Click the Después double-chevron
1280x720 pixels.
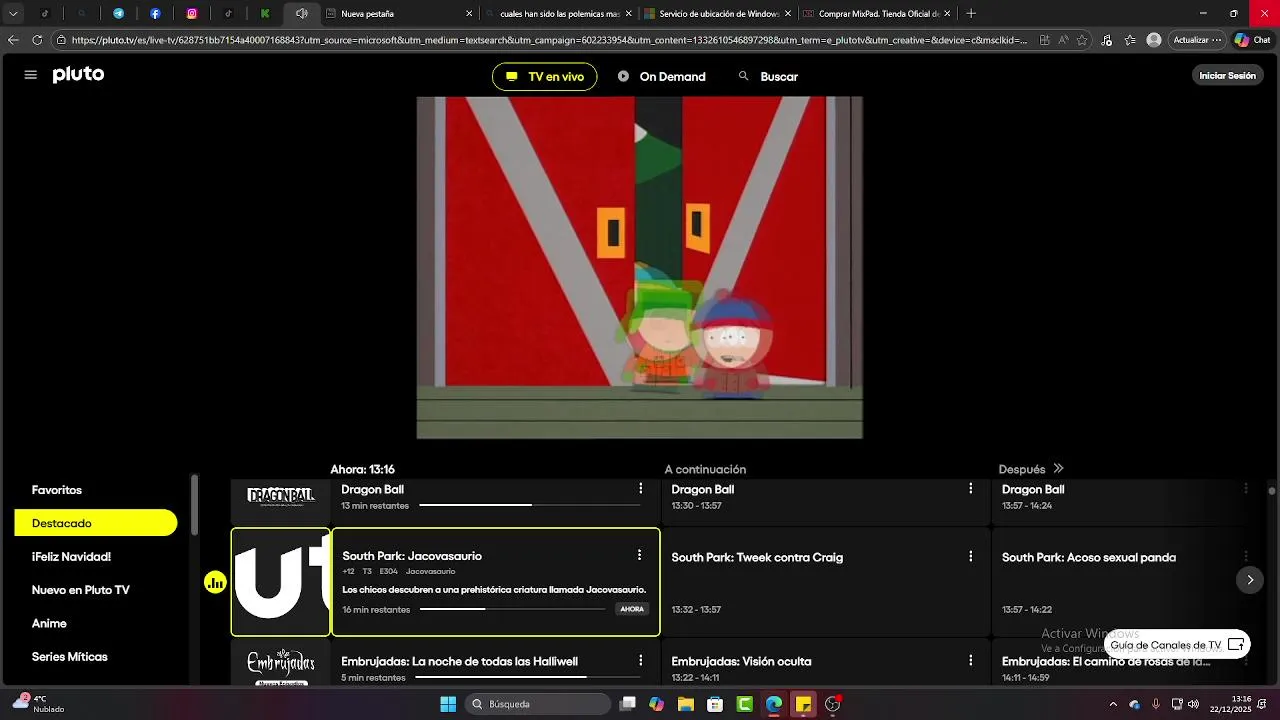tap(1058, 469)
